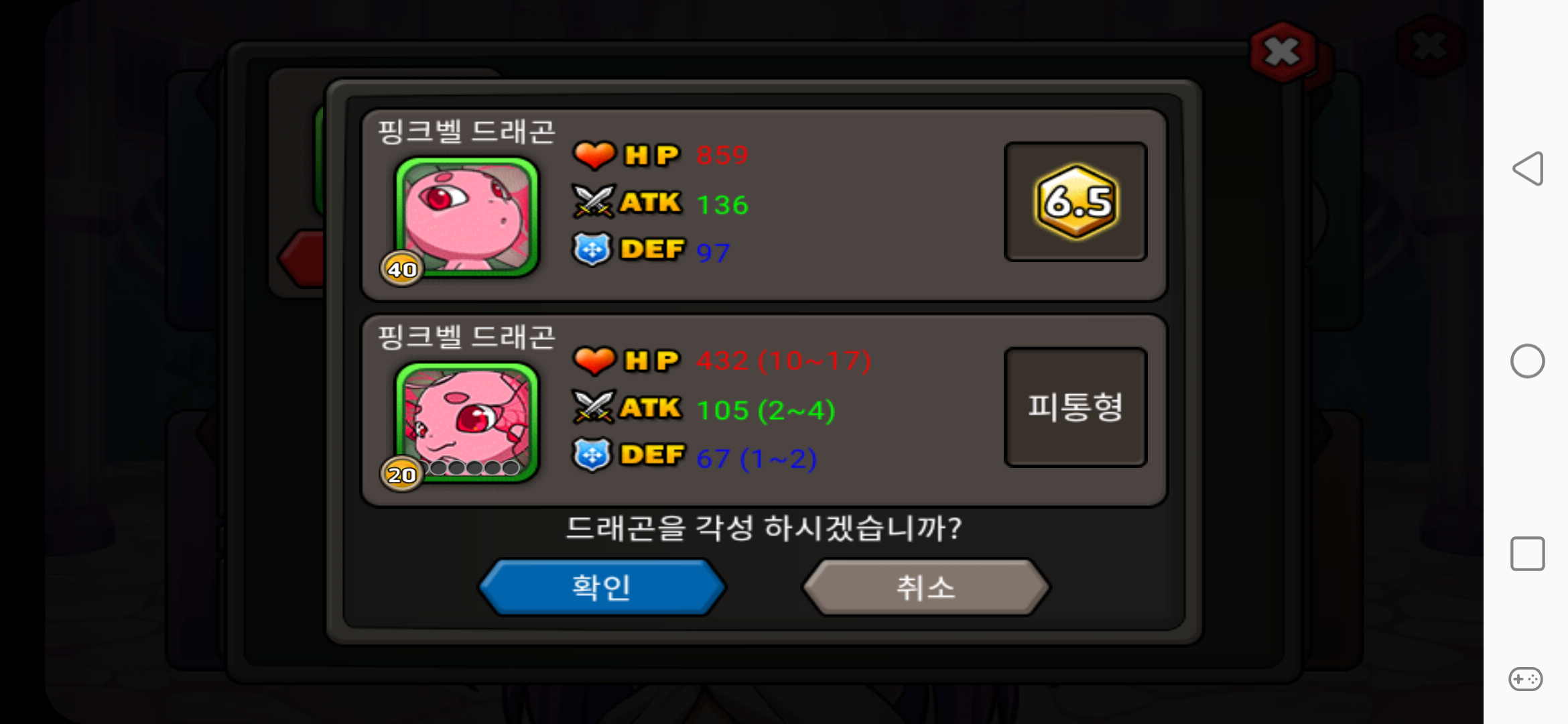
Task: Tap the lower HP heart icon
Action: click(594, 361)
